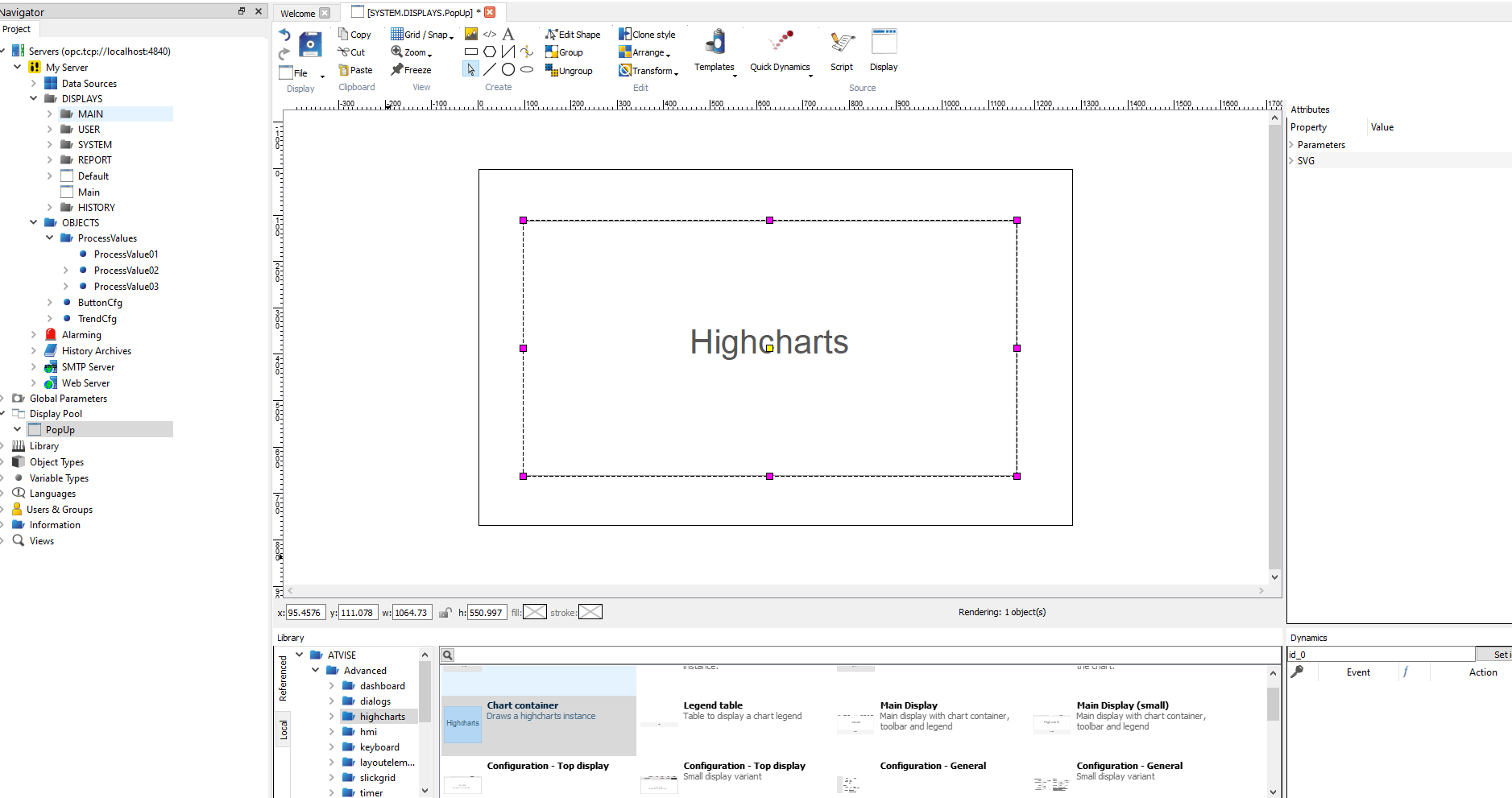The height and width of the screenshot is (798, 1512).
Task: Paste from the clipboard
Action: [355, 70]
